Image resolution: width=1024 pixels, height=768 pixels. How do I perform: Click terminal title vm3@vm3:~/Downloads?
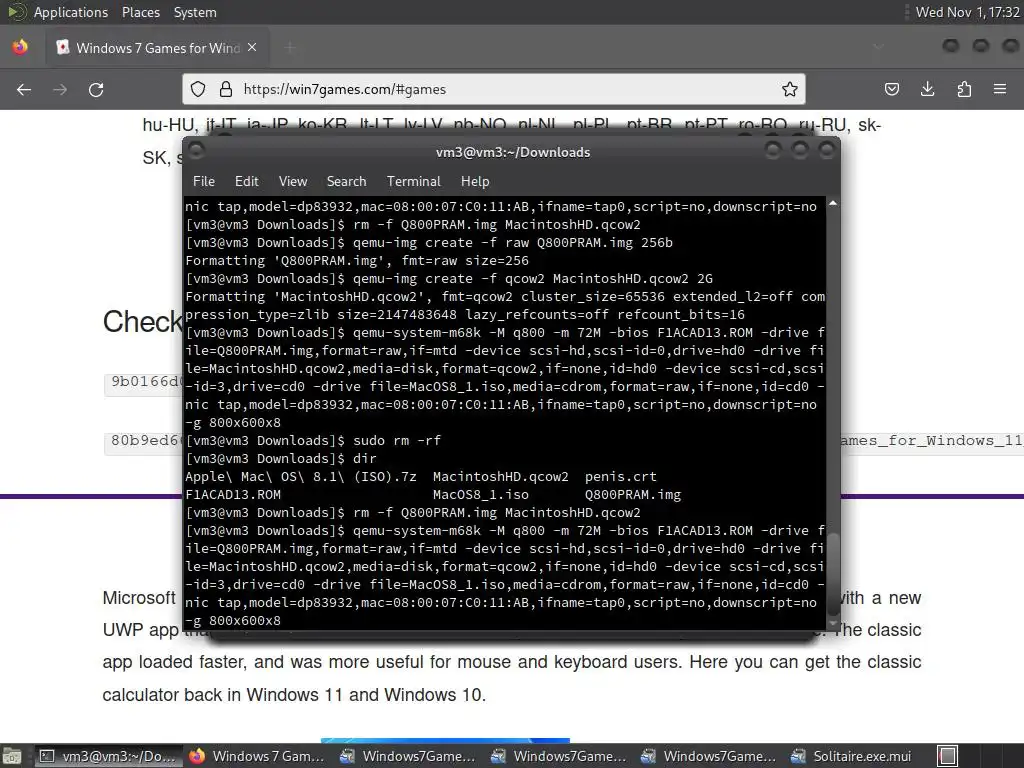click(x=513, y=152)
